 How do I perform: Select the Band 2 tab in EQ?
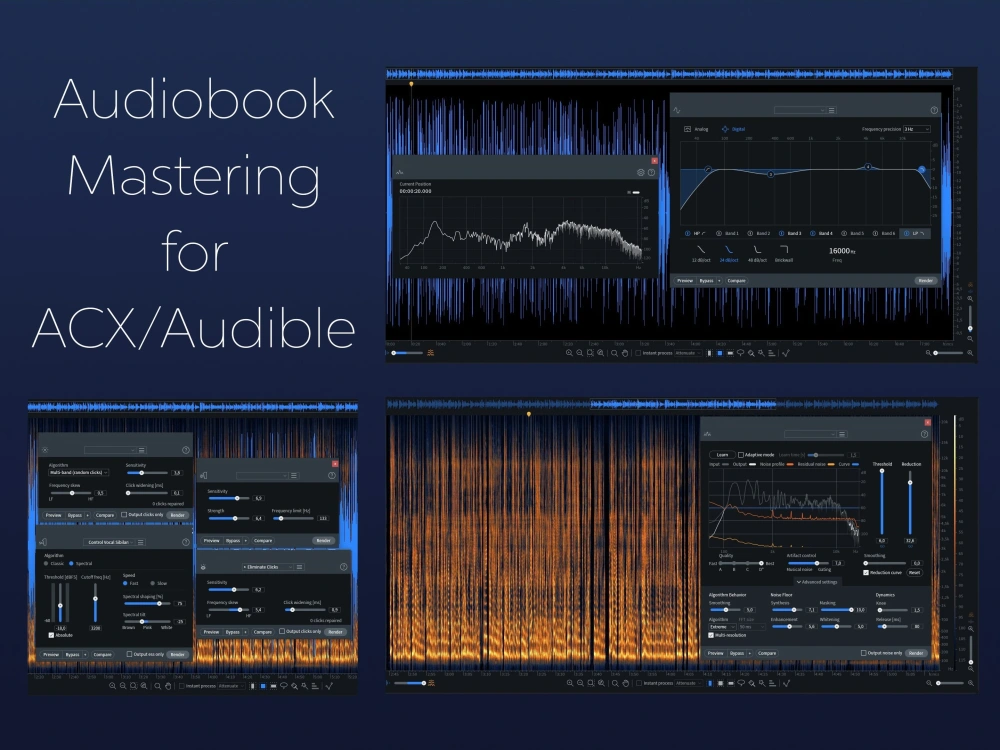759,233
